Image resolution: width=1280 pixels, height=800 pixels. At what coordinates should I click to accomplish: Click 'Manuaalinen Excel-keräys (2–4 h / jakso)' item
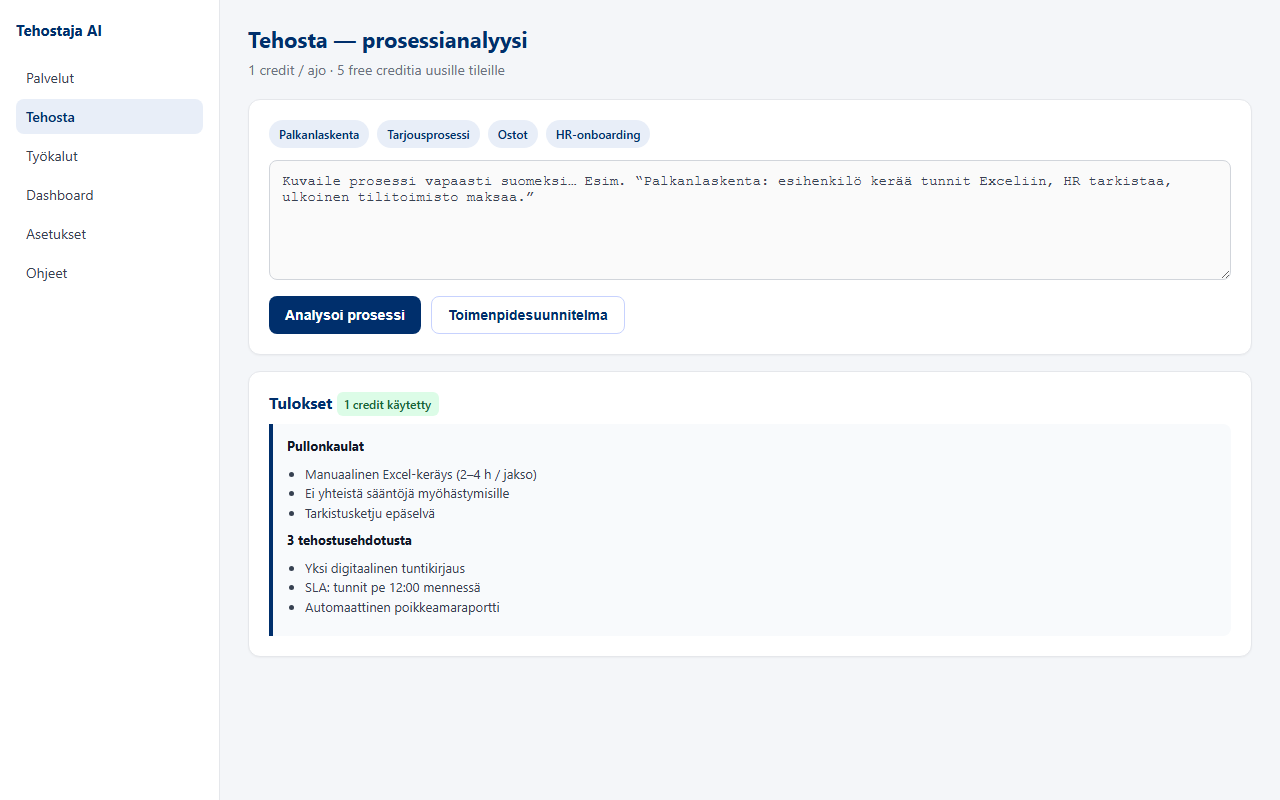[421, 475]
